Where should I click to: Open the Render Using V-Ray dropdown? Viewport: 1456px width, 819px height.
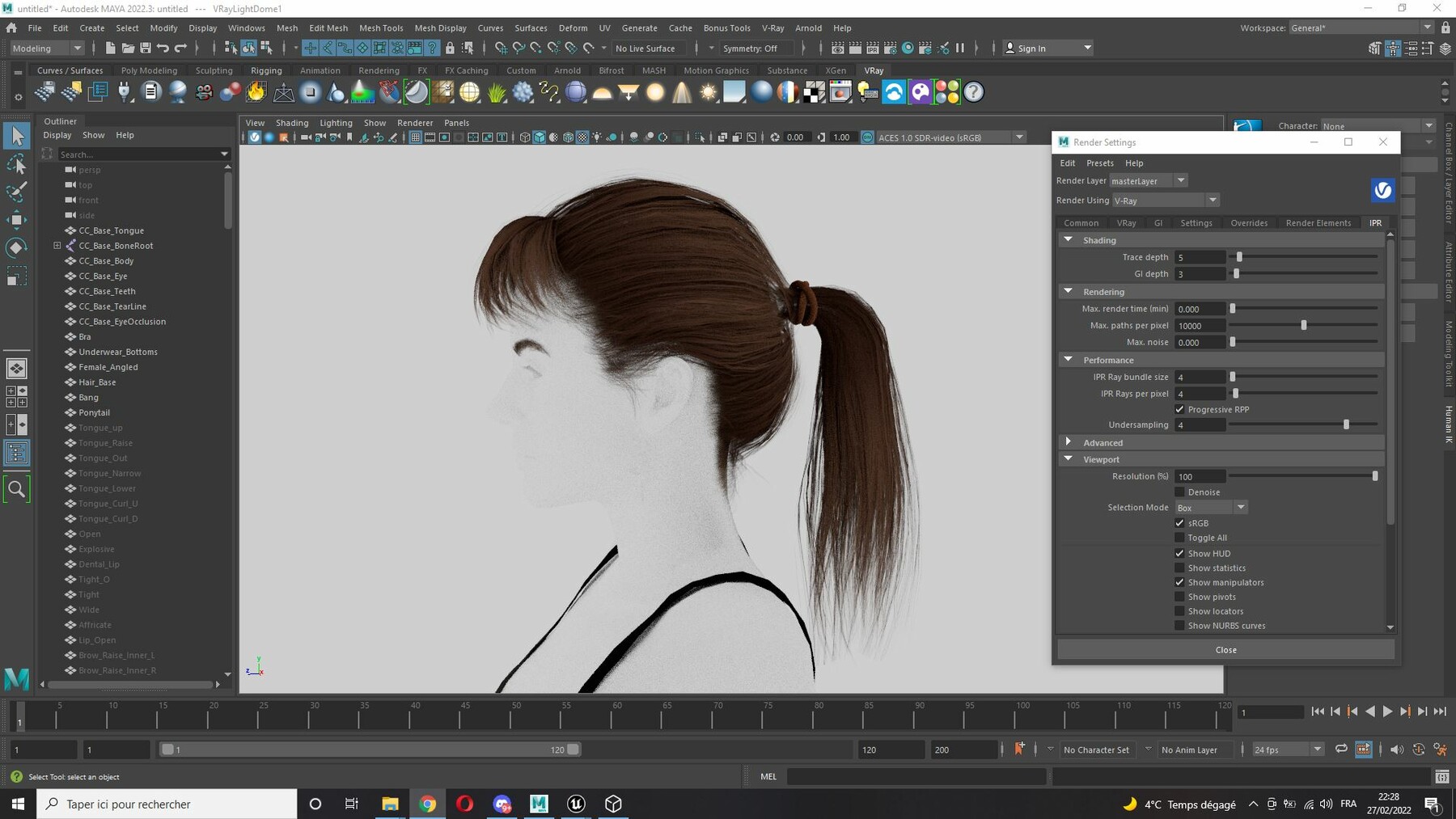(x=1166, y=200)
